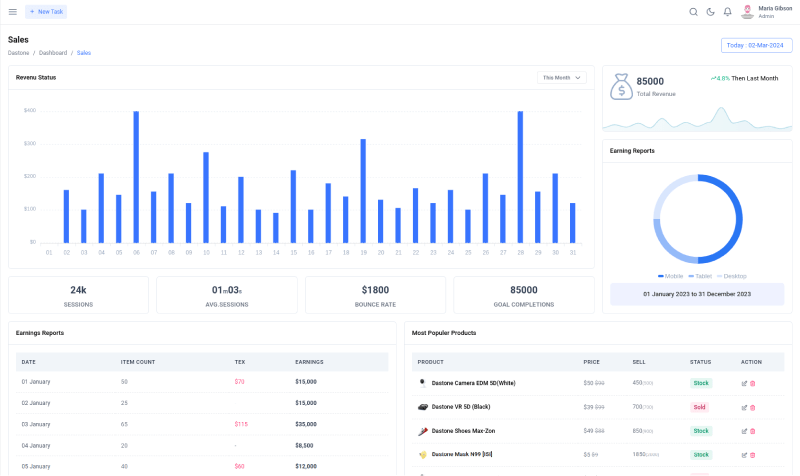Click the Sold status badge
The image size is (800, 476).
pyautogui.click(x=699, y=407)
